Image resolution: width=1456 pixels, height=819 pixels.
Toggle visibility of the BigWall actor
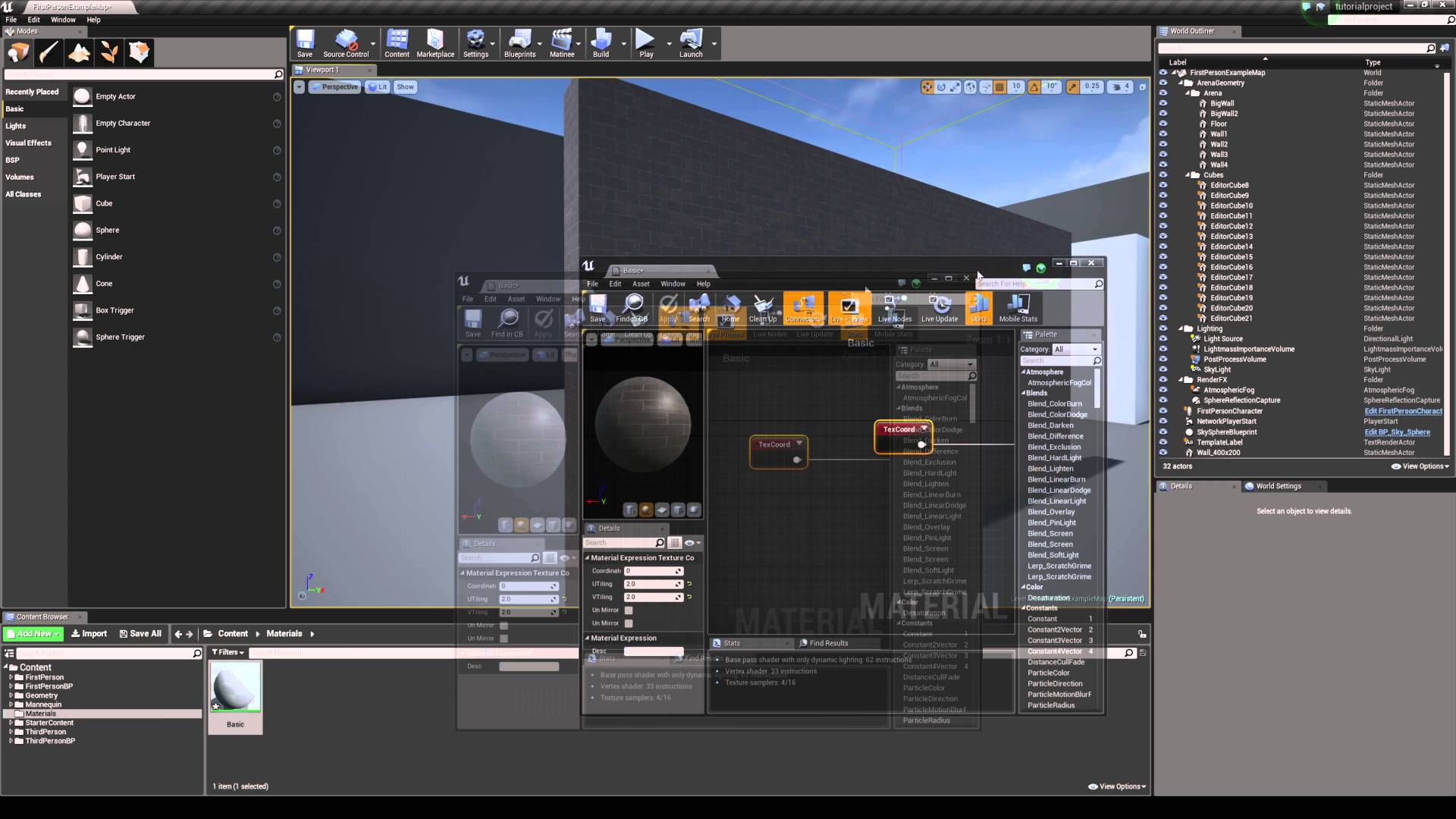click(x=1165, y=103)
